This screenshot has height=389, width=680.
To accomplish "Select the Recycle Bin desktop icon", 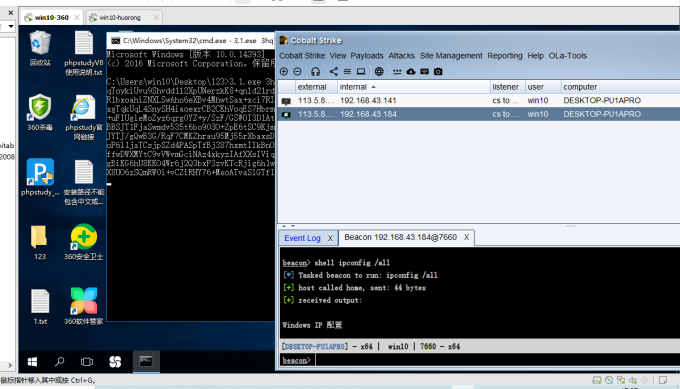I will tap(40, 48).
